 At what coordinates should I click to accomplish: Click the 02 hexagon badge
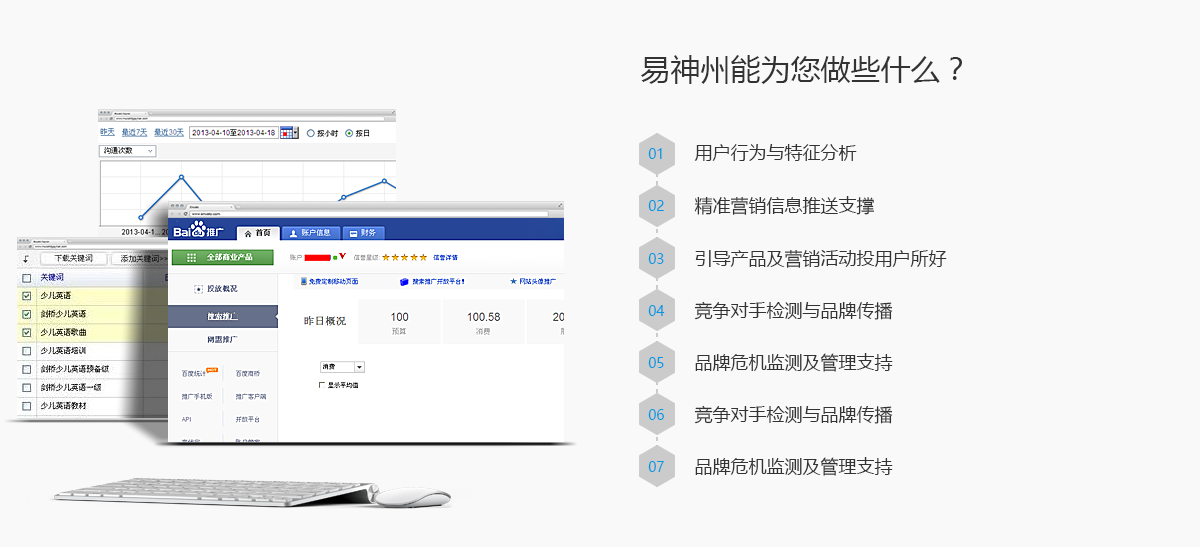coord(656,205)
